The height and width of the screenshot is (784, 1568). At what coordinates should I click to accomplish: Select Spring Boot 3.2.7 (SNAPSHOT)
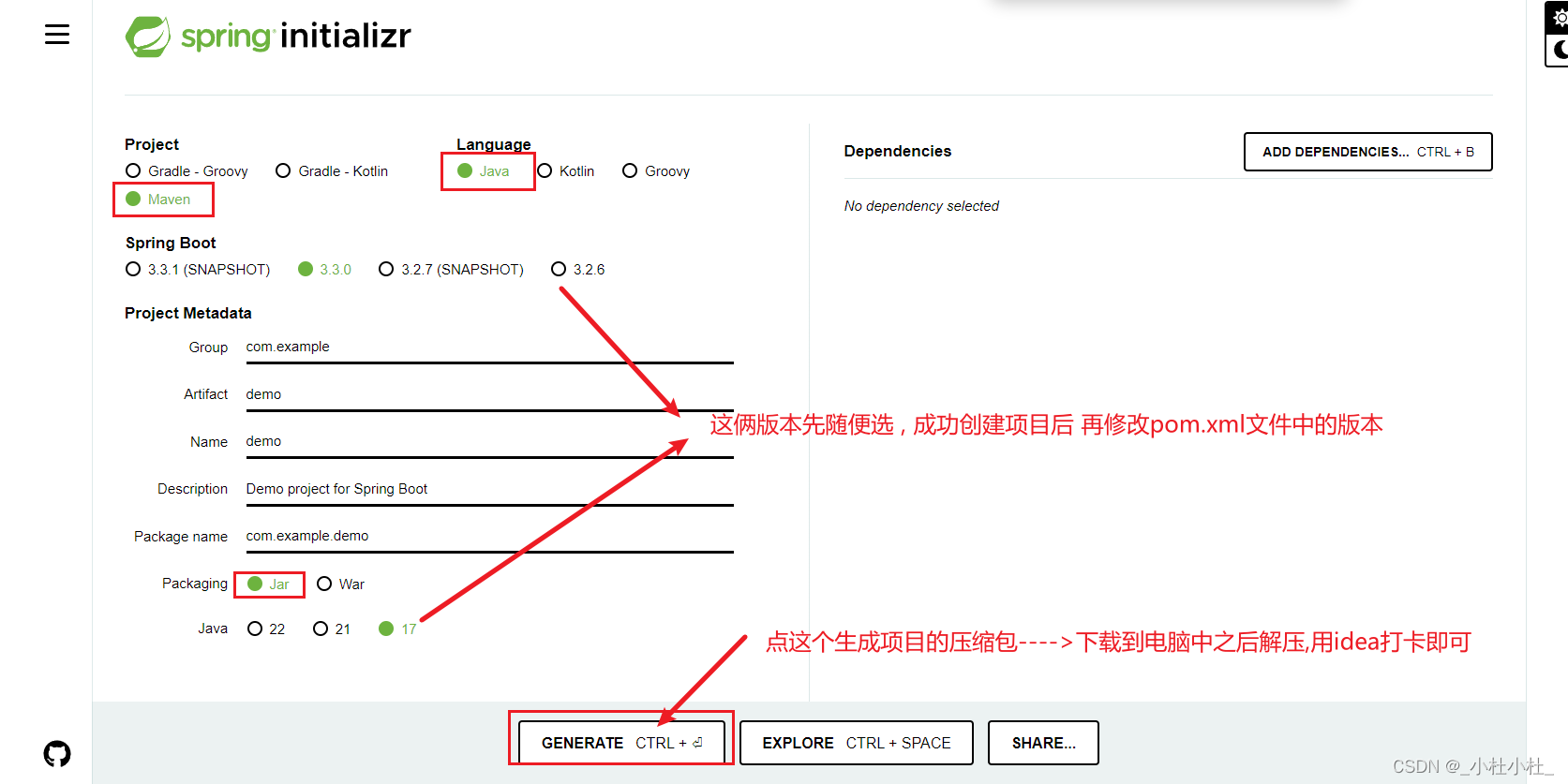click(x=451, y=269)
